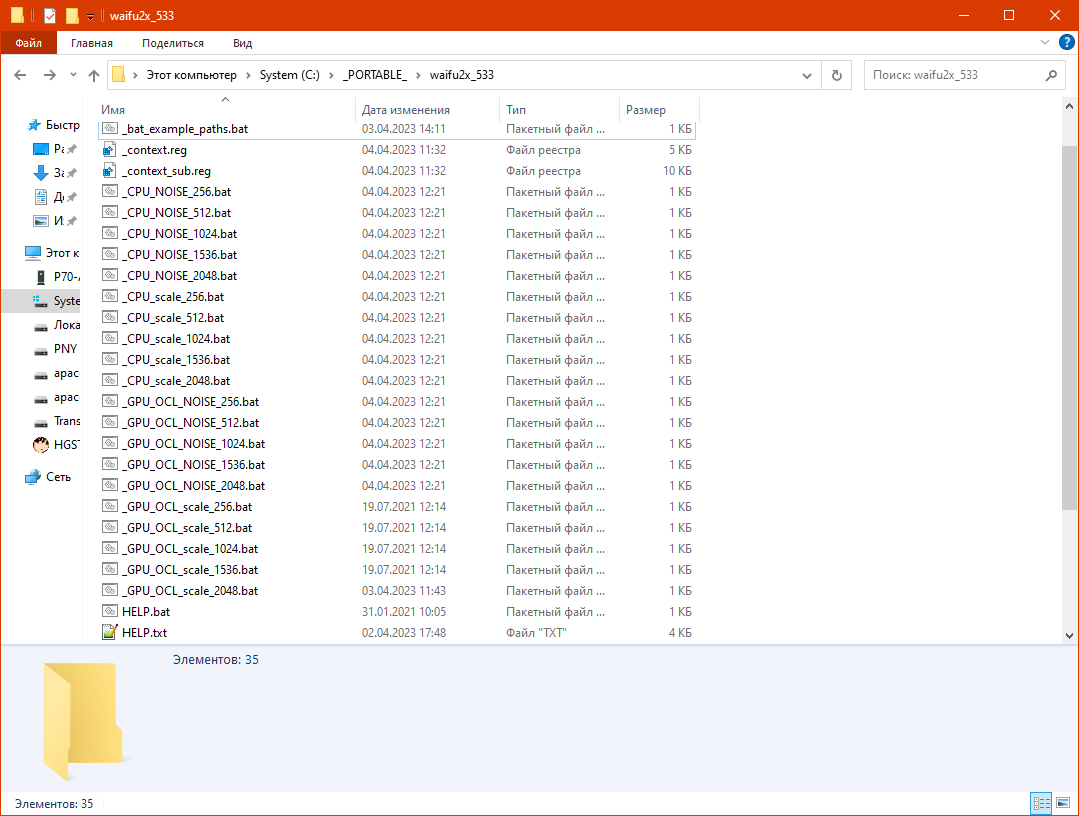Switch to details view layout icon
This screenshot has width=1079, height=816.
coord(1041,803)
